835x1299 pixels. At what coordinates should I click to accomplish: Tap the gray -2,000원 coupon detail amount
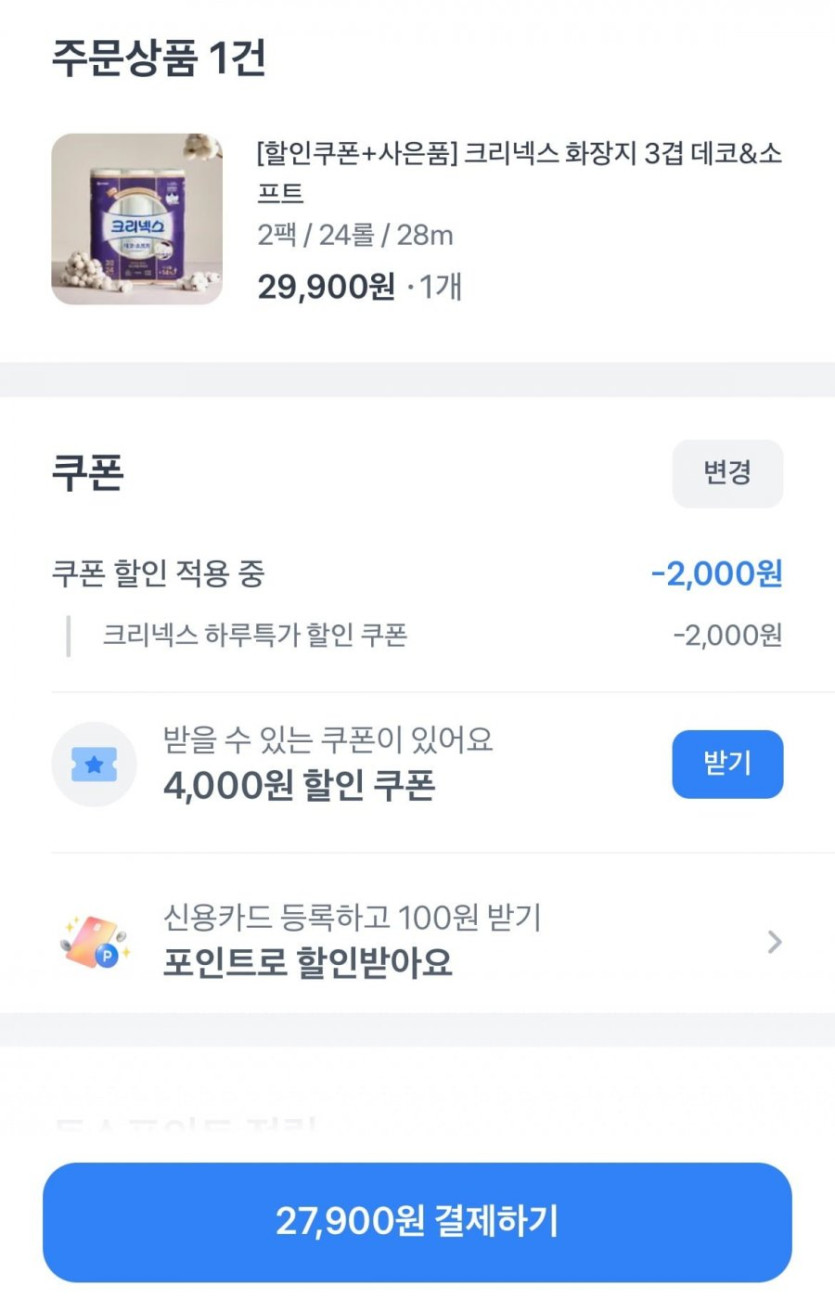coord(727,635)
